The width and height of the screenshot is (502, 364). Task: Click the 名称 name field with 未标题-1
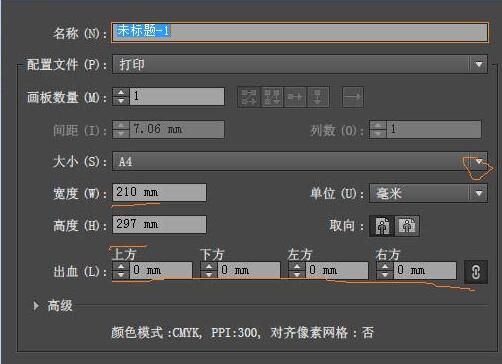(300, 32)
